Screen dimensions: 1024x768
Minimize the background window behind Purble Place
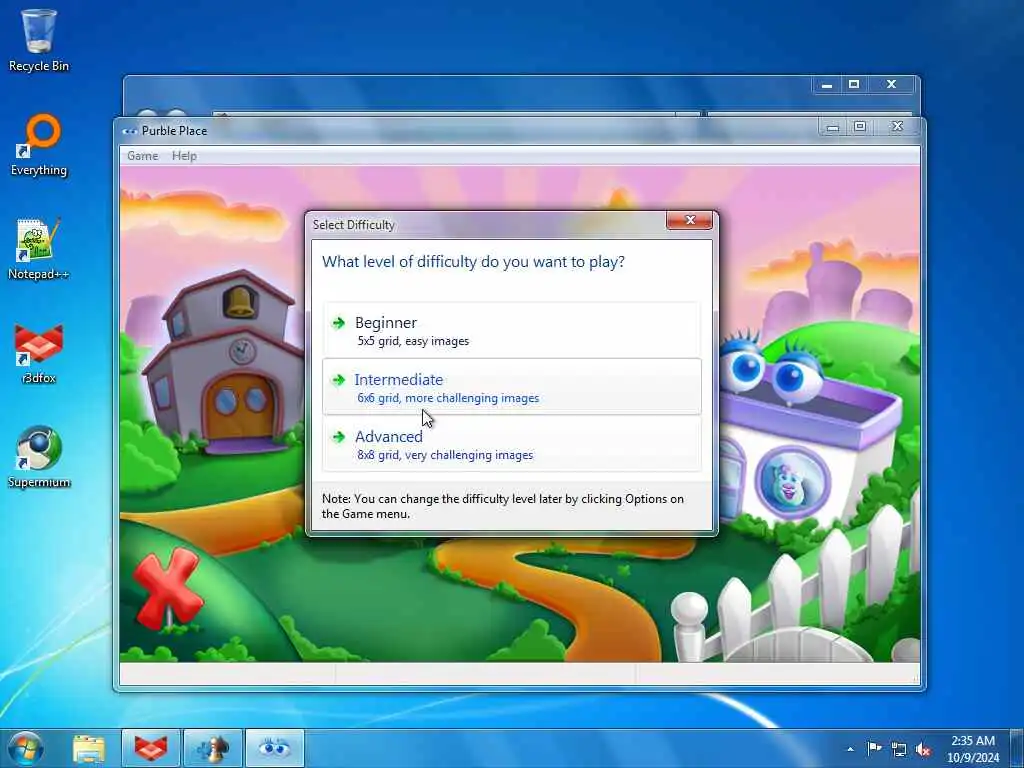827,85
